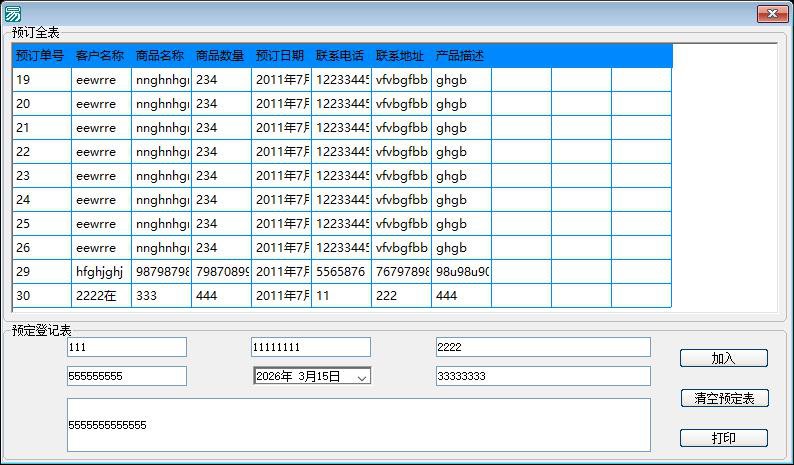Click the 加入 button
This screenshot has width=794, height=465.
coord(723,358)
